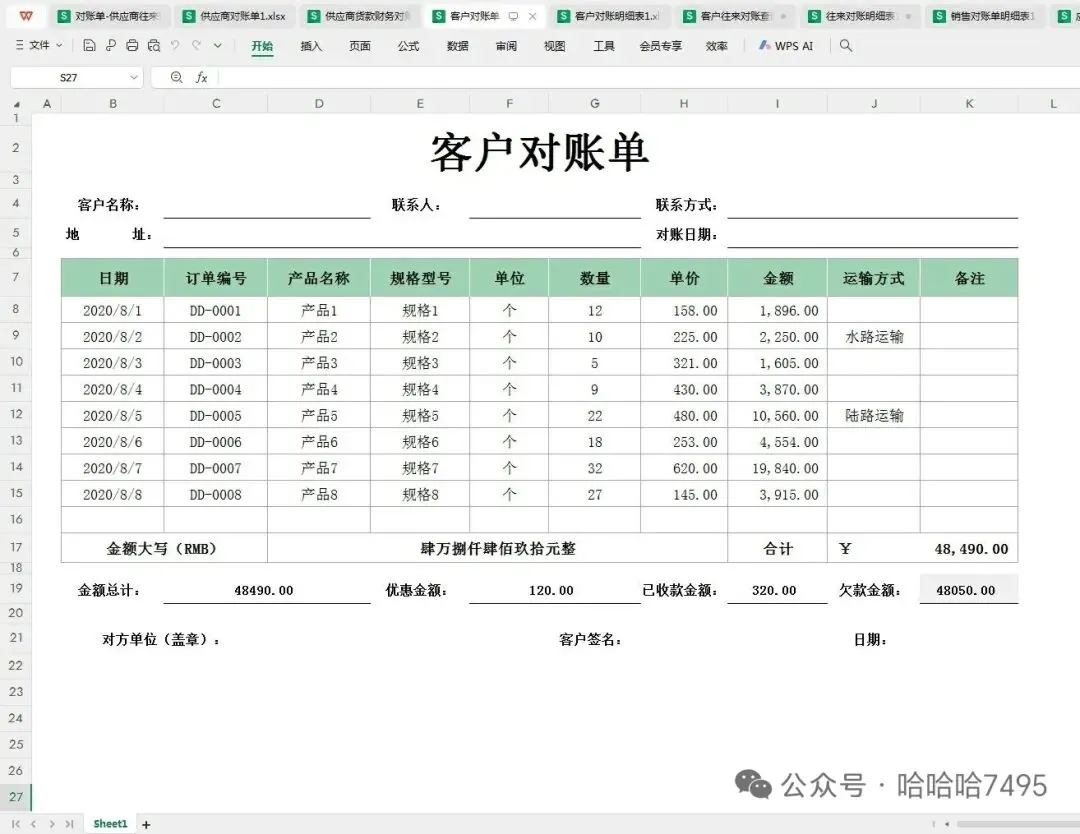Viewport: 1080px width, 834px height.
Task: Close the 客户对账单 document tab
Action: (532, 16)
